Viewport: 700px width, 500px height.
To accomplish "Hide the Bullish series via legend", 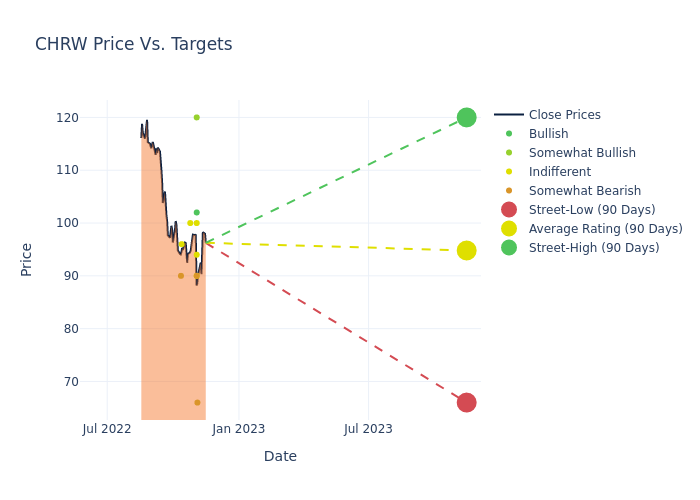I will coord(548,134).
